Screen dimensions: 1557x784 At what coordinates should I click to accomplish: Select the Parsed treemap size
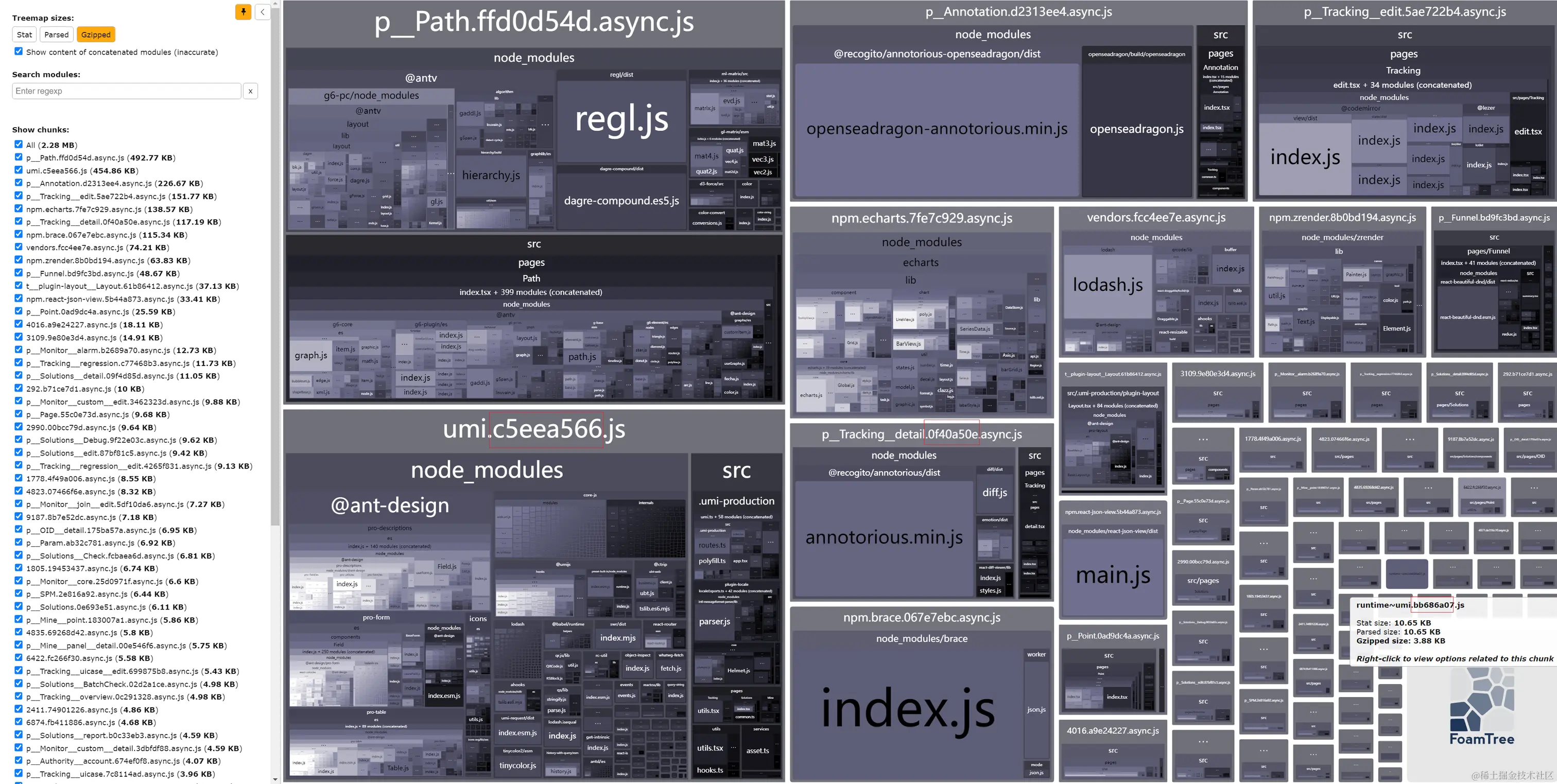pos(56,34)
